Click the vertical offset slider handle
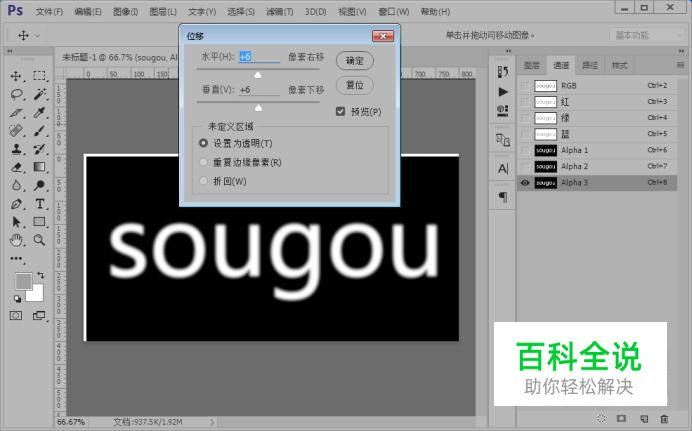This screenshot has width=692, height=431. point(259,108)
